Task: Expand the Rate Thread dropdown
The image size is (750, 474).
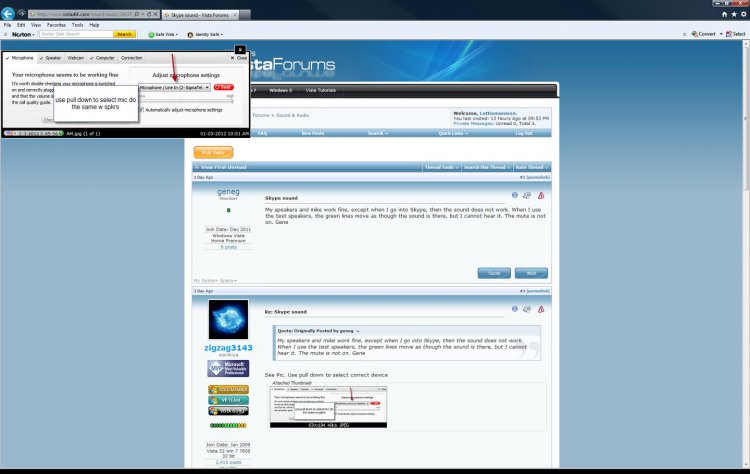Action: pos(531,167)
